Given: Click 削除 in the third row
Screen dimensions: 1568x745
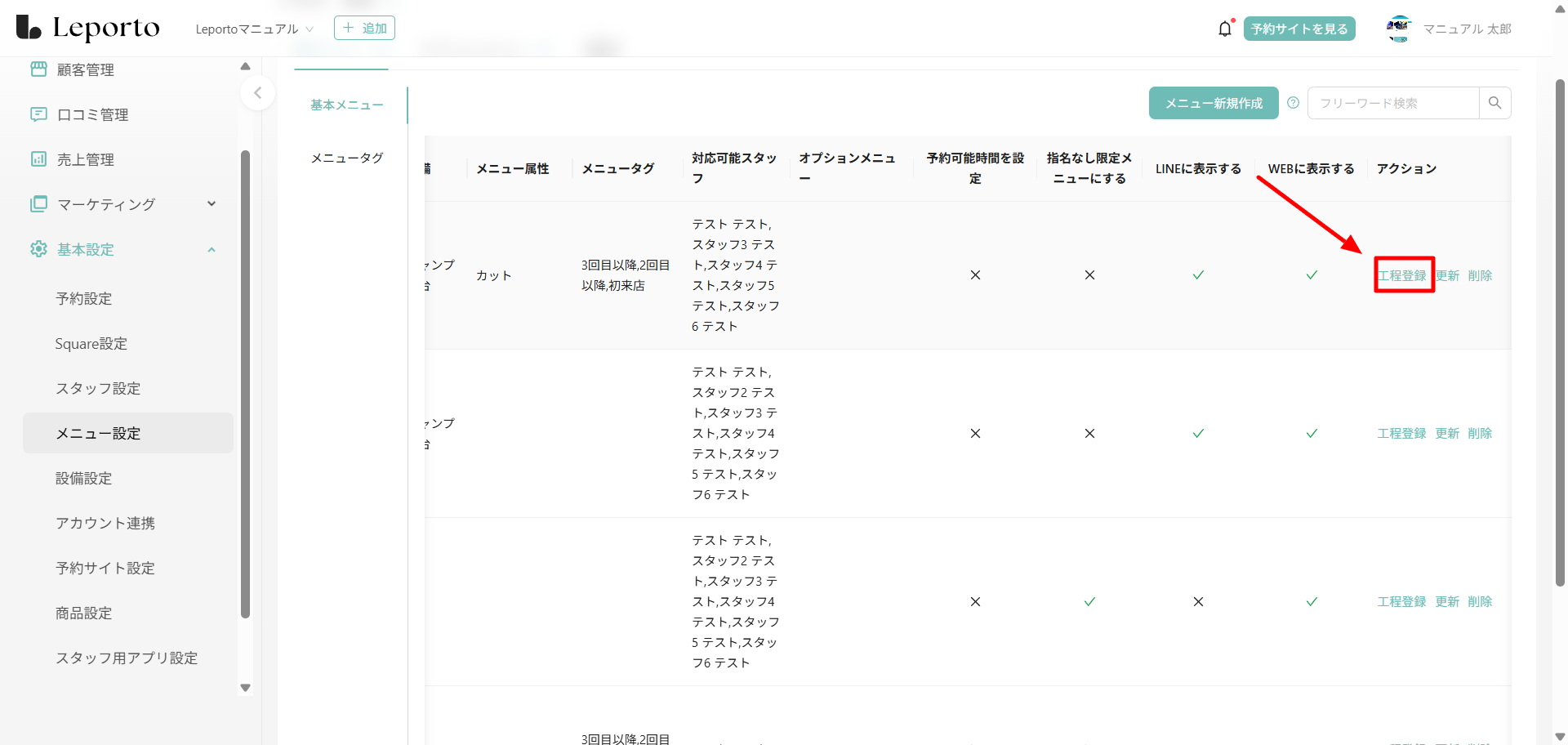Looking at the screenshot, I should point(1480,601).
